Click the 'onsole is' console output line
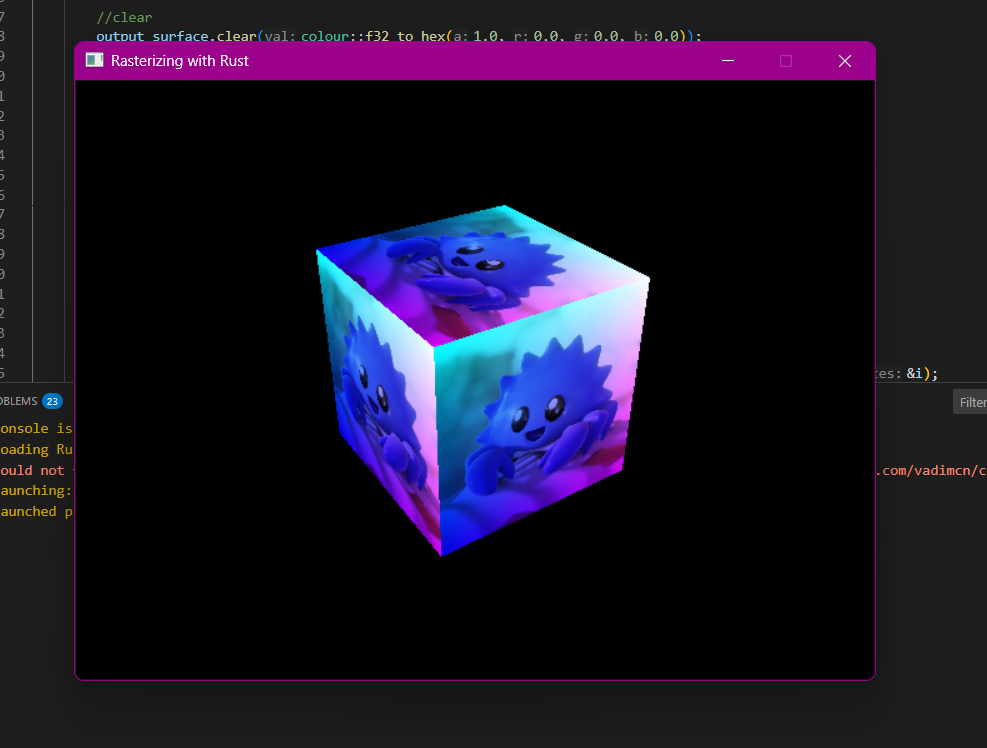 coord(37,428)
